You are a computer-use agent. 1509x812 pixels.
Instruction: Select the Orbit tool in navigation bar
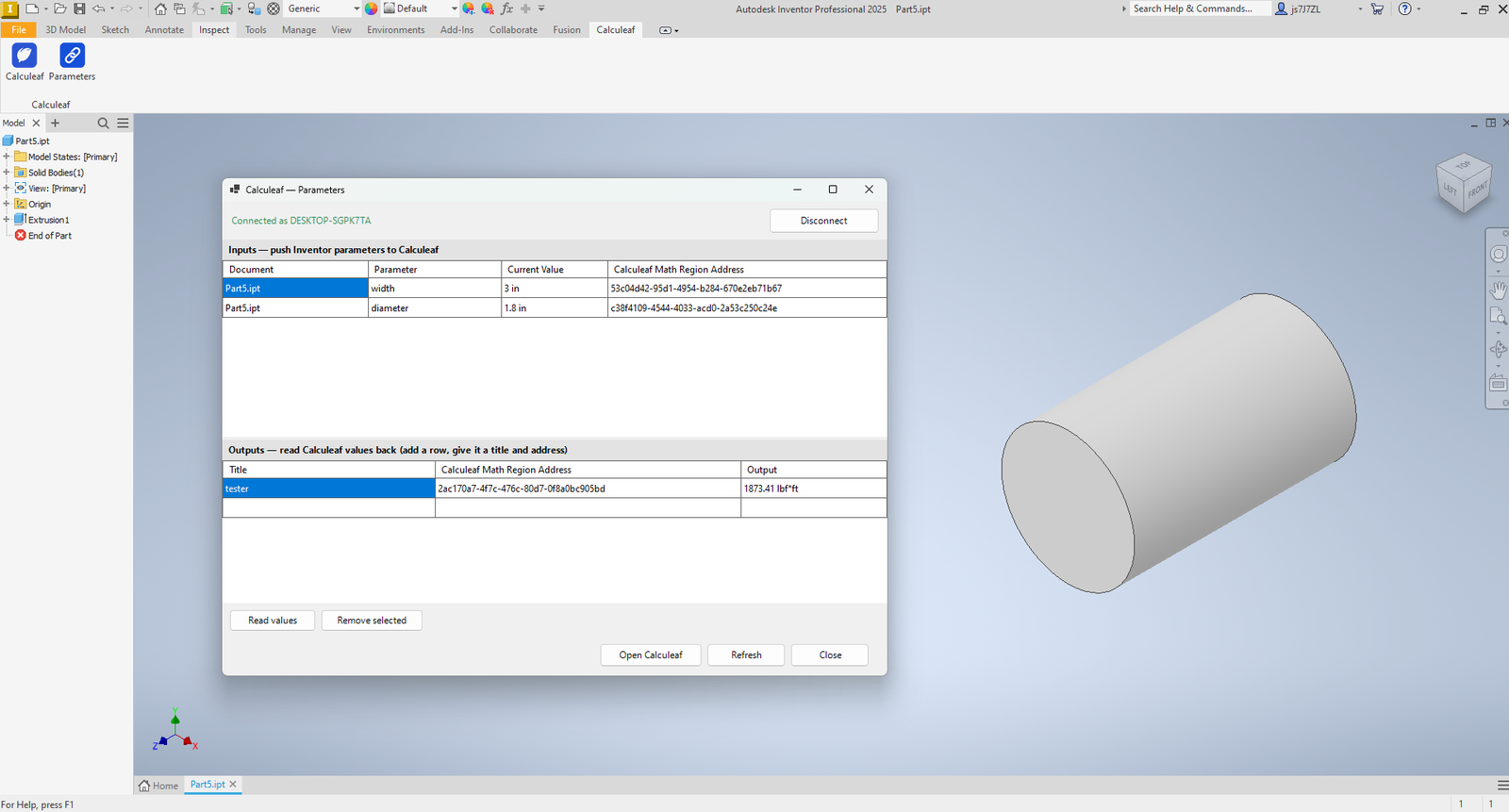point(1498,349)
